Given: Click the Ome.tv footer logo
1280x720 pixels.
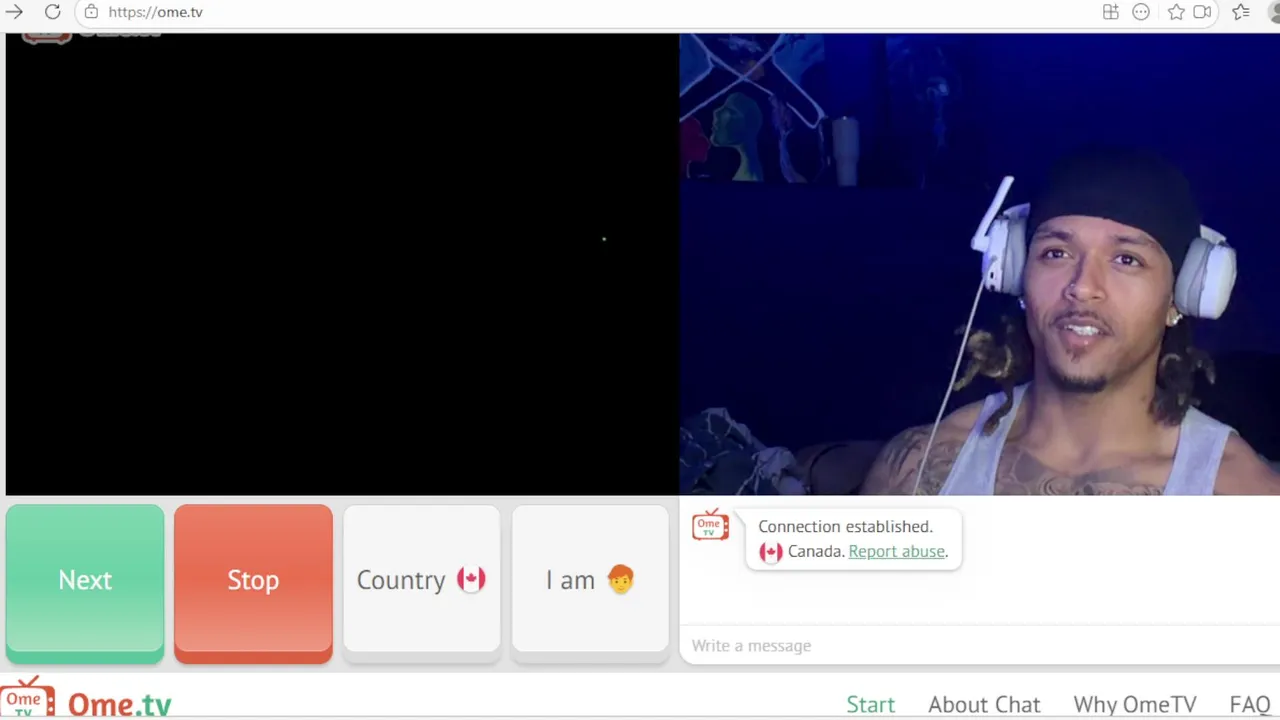Looking at the screenshot, I should coord(86,699).
